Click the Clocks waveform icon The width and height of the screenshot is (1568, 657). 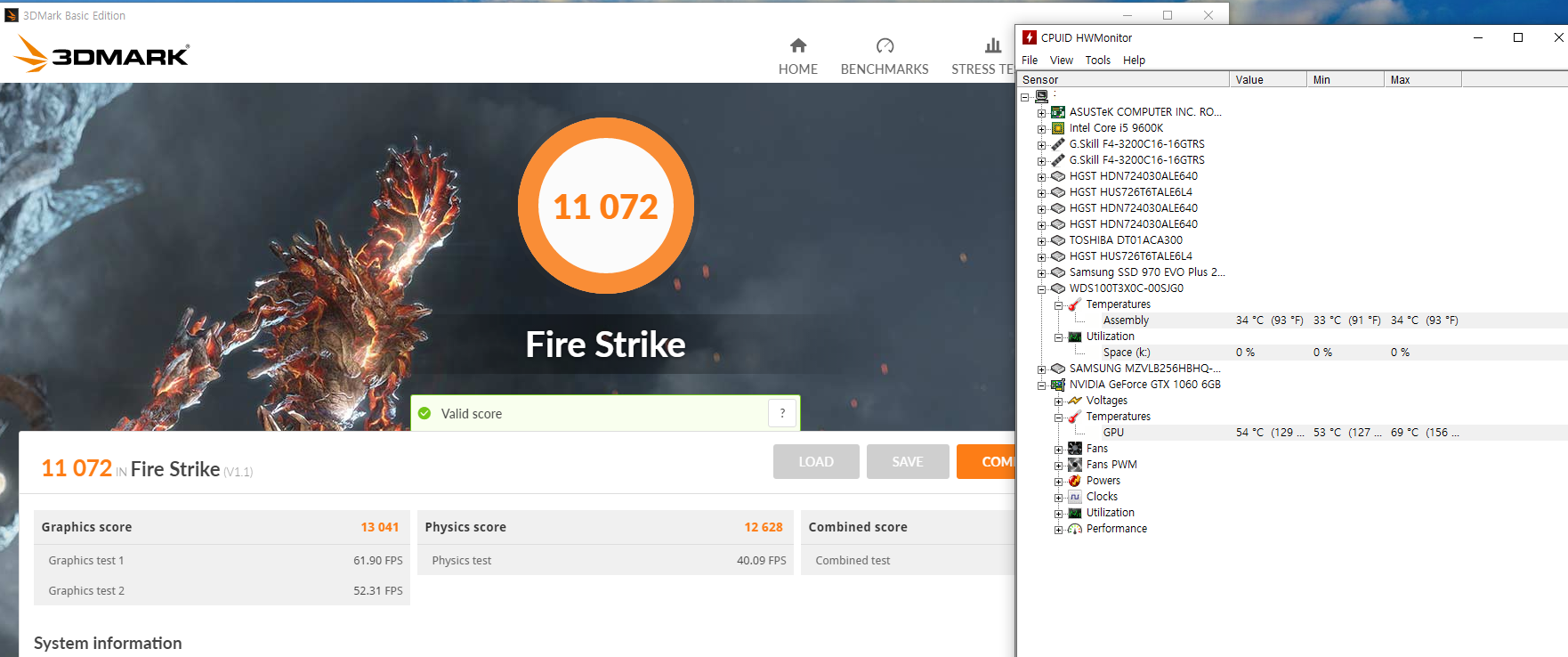coord(1075,497)
